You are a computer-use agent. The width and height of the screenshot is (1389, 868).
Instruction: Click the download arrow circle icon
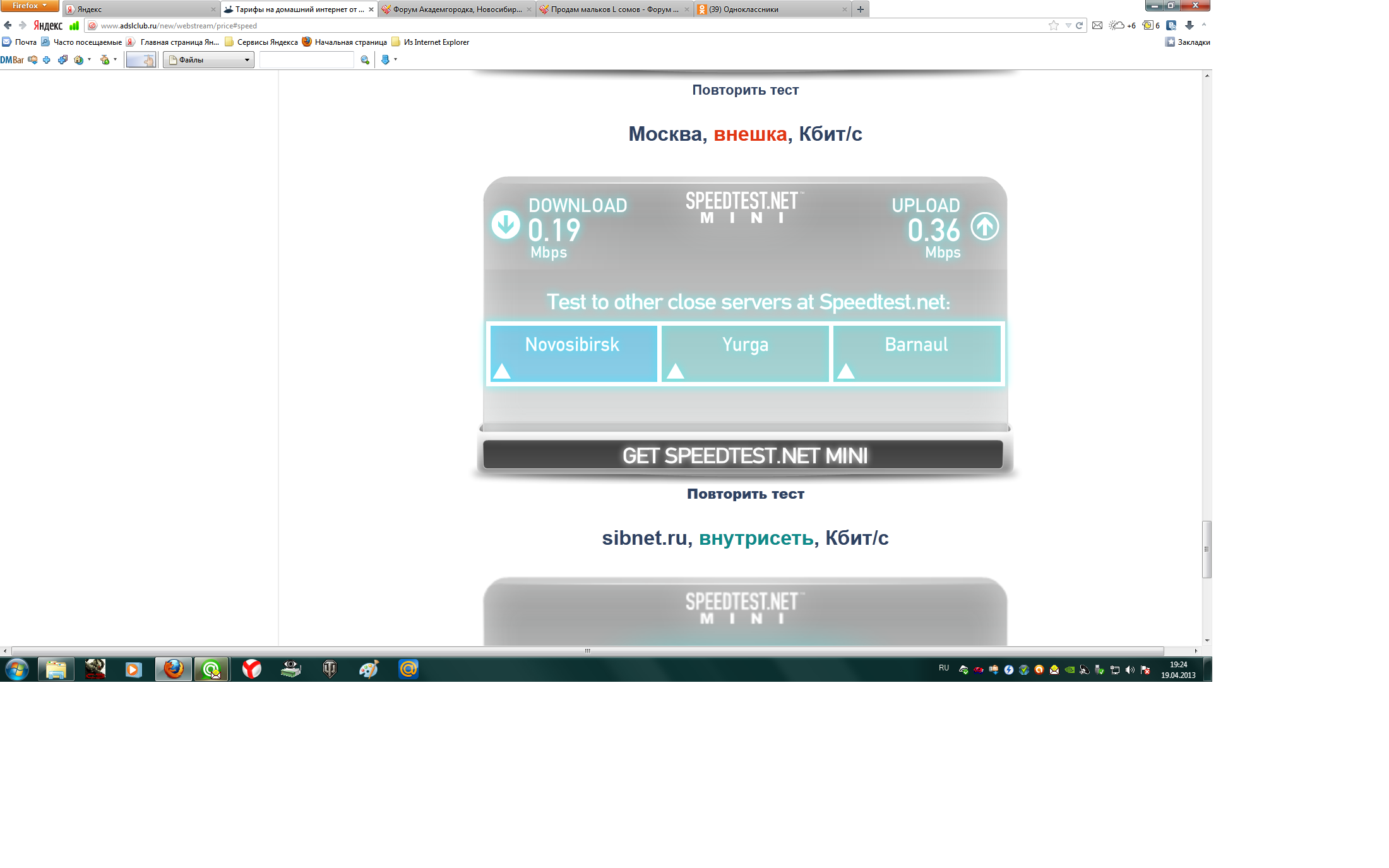[x=506, y=225]
